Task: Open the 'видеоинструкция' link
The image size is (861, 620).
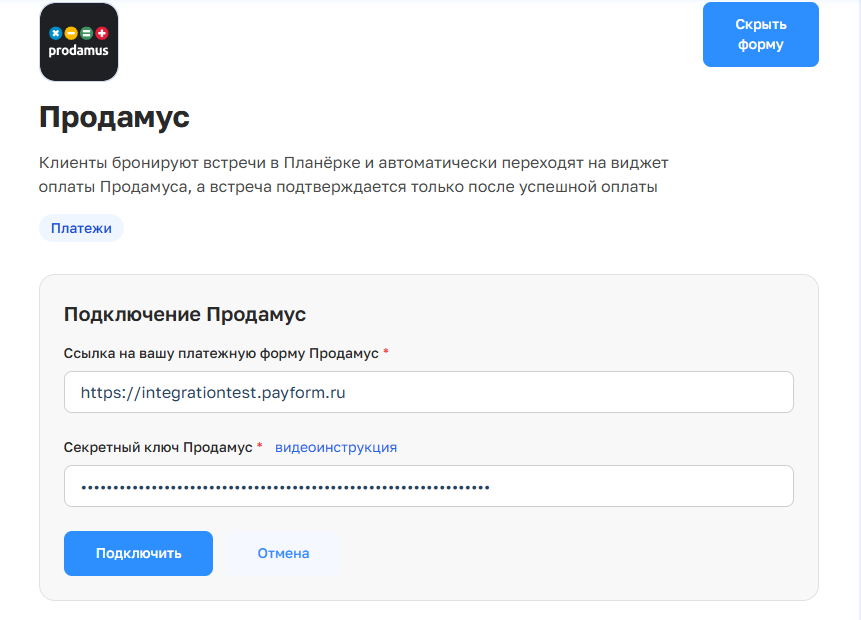Action: coord(336,447)
